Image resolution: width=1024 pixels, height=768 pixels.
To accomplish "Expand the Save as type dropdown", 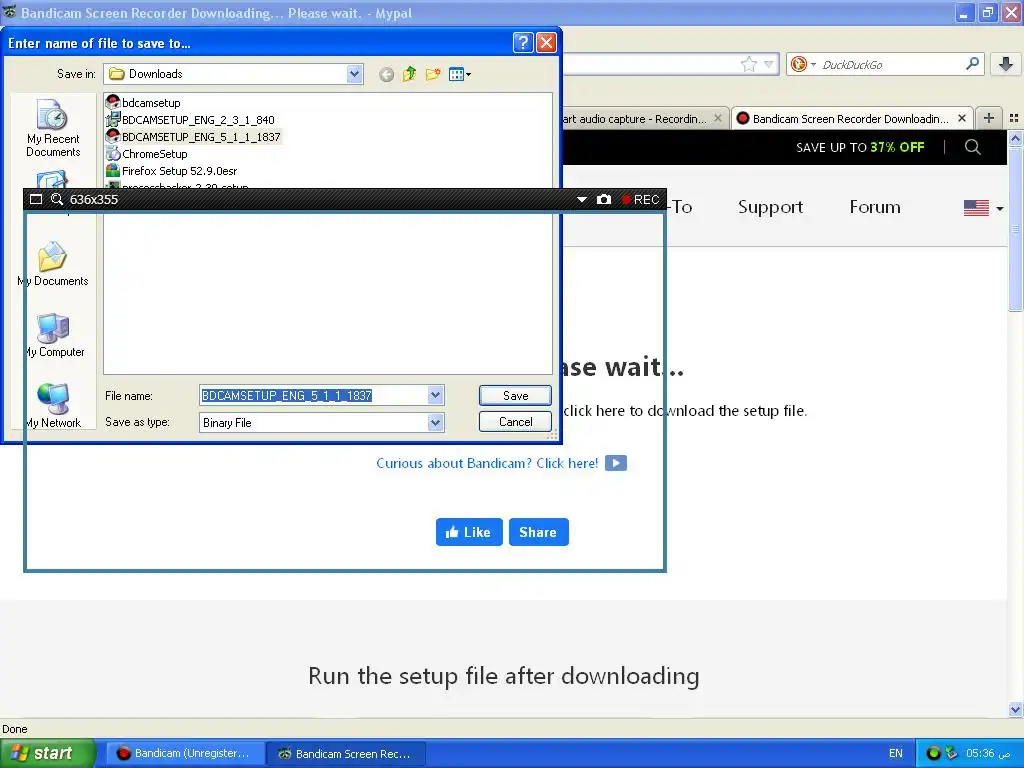I will coord(436,423).
